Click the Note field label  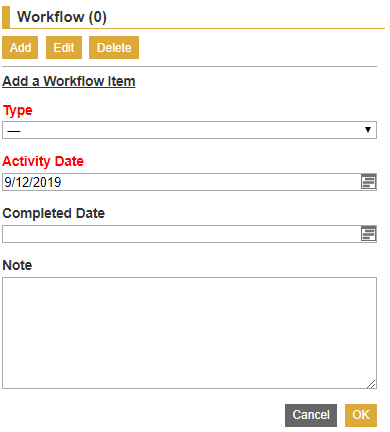coord(17,265)
